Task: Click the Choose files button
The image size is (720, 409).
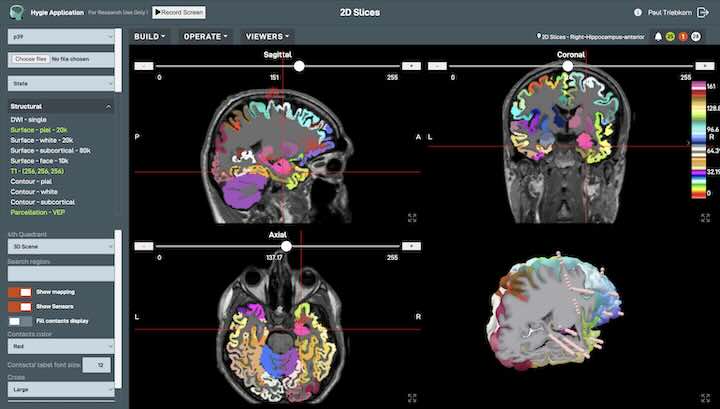Action: tap(29, 59)
